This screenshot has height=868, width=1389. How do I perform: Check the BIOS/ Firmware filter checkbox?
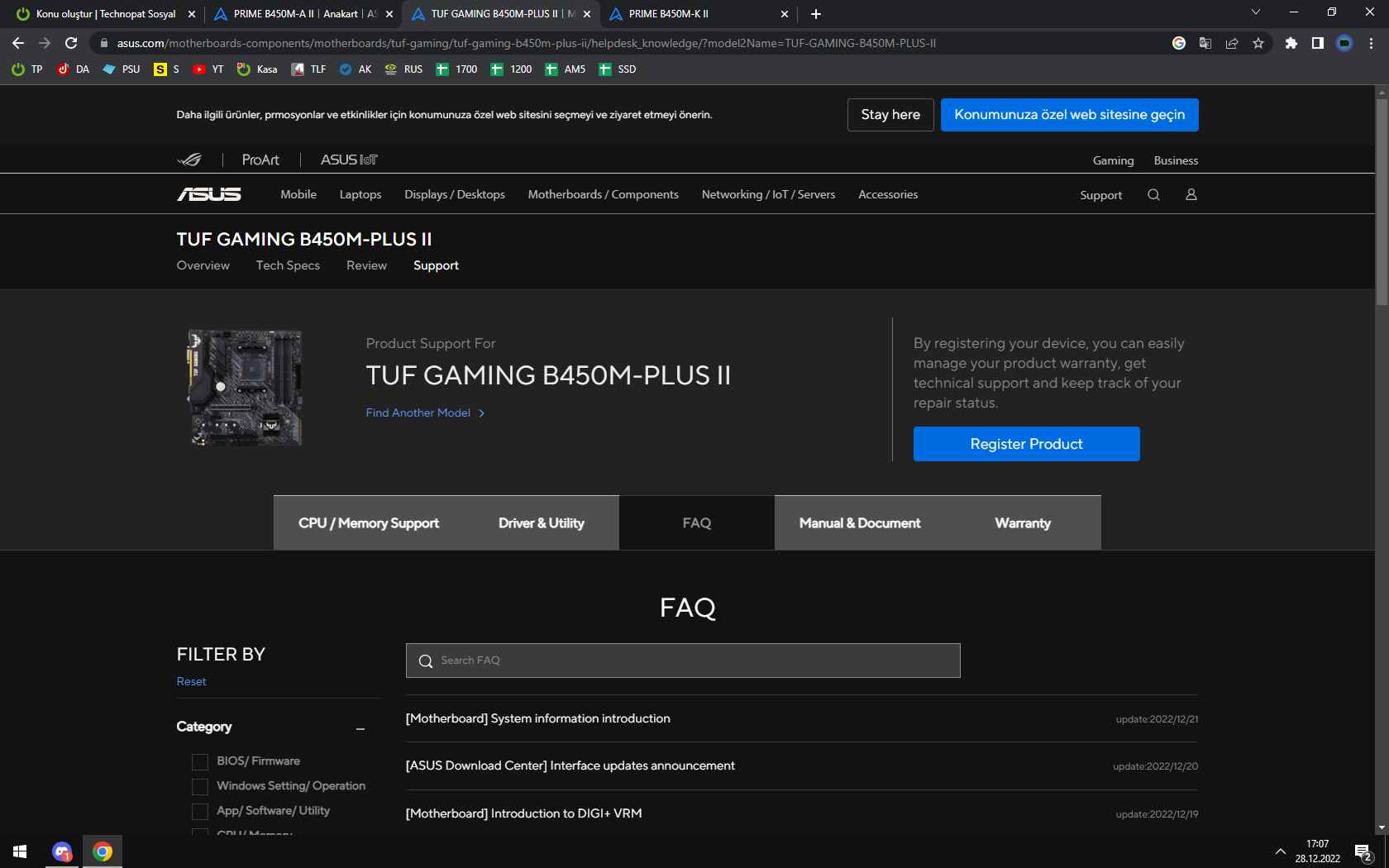point(200,761)
